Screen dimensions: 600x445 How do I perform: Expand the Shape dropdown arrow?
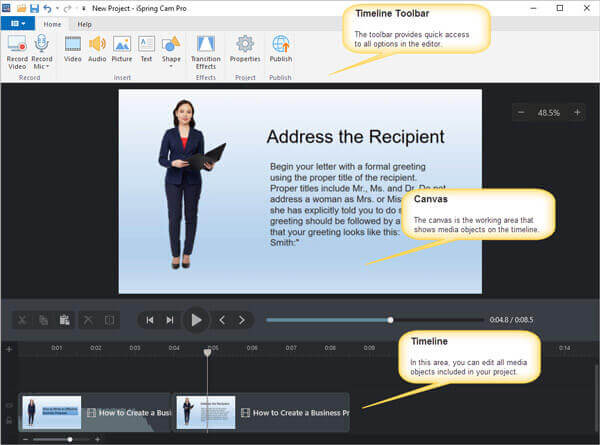point(171,67)
